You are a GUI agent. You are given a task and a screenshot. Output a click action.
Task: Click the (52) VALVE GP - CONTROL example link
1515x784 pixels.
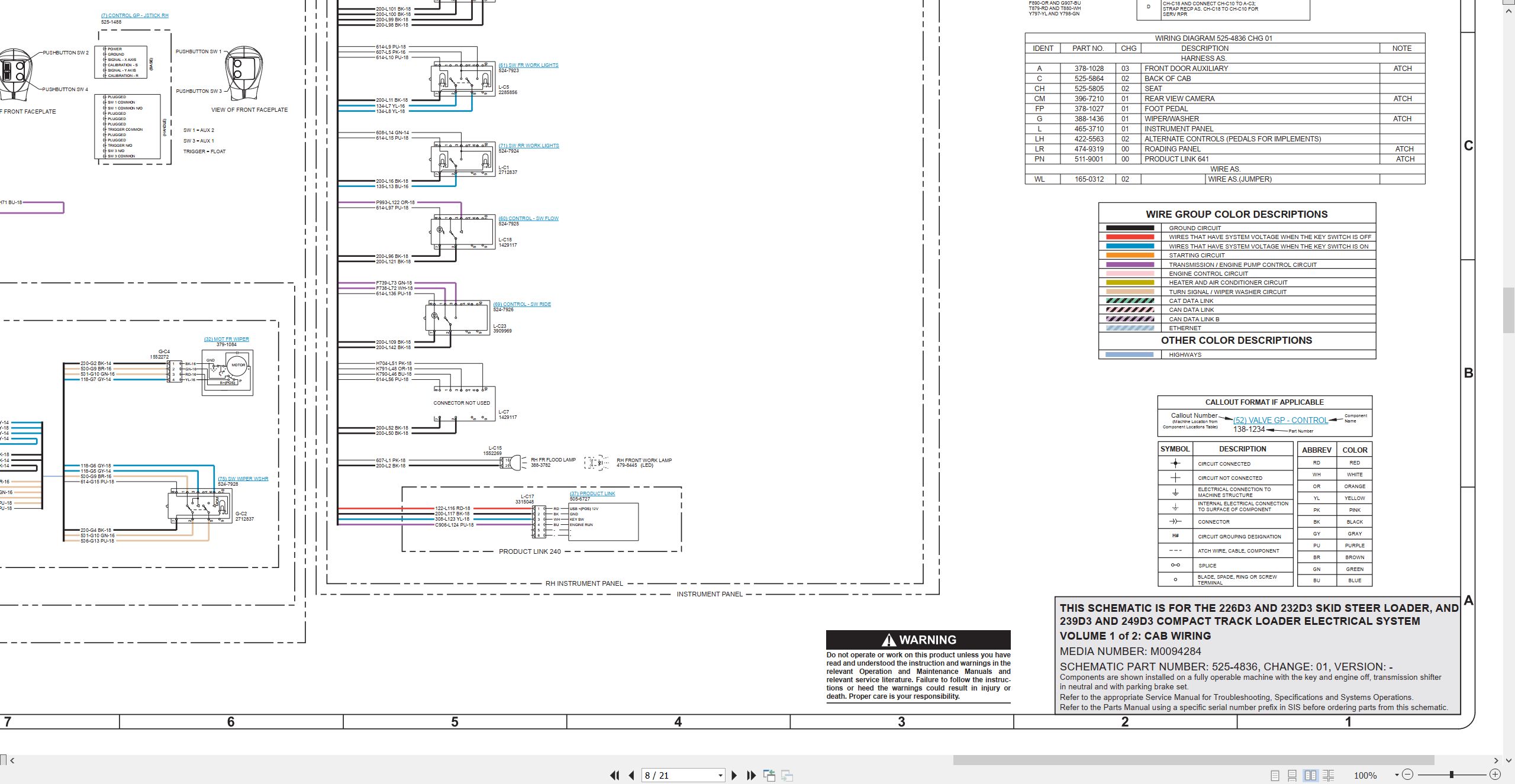click(1281, 420)
